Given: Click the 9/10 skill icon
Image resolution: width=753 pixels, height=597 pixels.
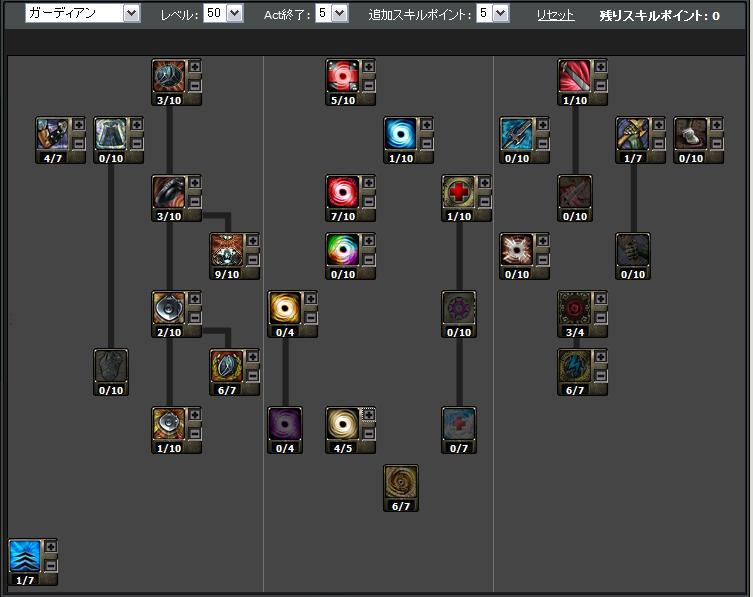Looking at the screenshot, I should pyautogui.click(x=227, y=250).
